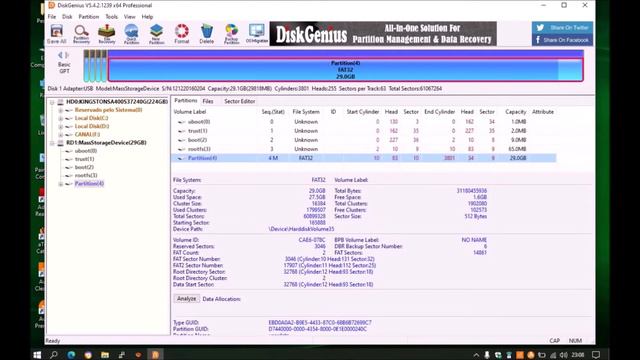640x360 pixels.
Task: Open the Tools menu
Action: pos(111,17)
